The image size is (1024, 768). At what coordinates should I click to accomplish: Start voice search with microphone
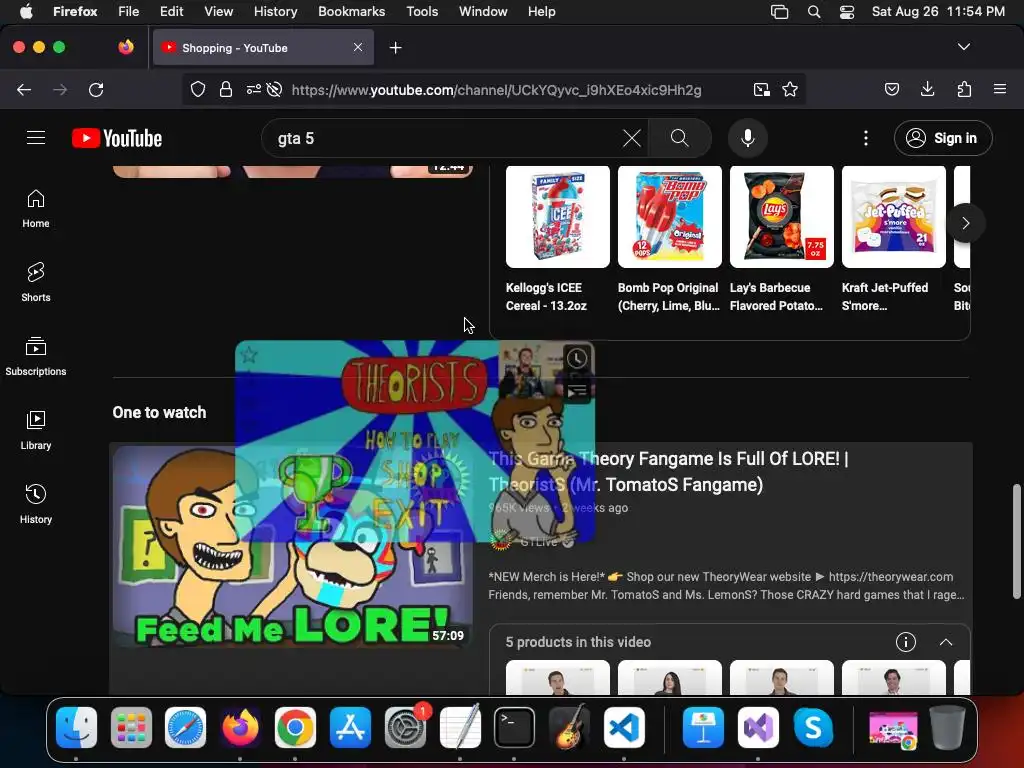pyautogui.click(x=748, y=138)
